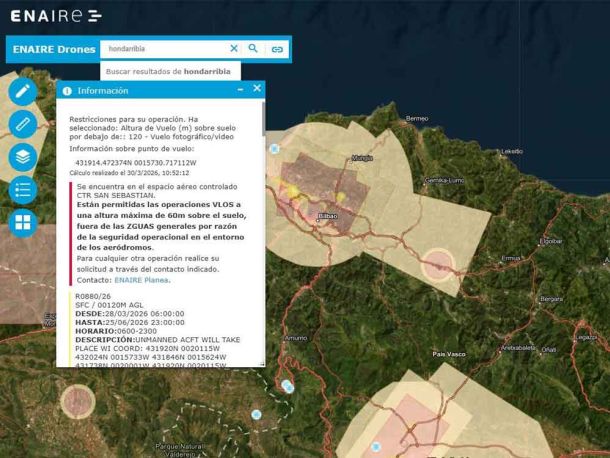Open the basemap gallery grid

(x=23, y=223)
